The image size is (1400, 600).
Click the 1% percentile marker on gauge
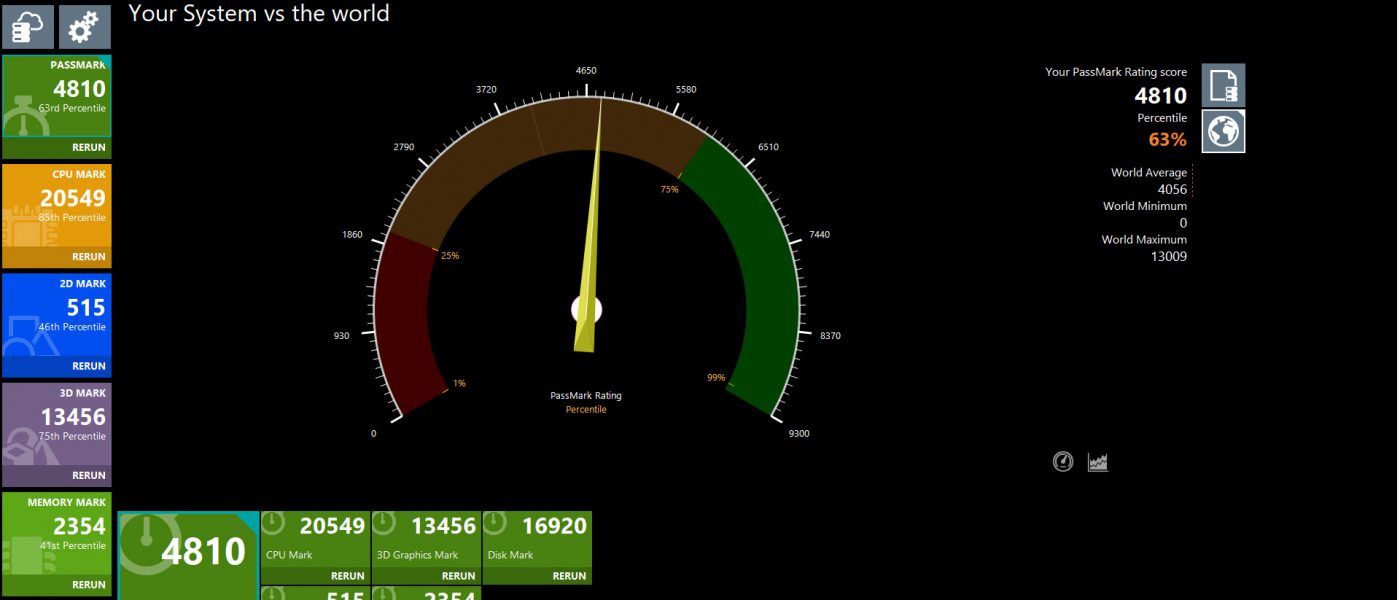(459, 383)
